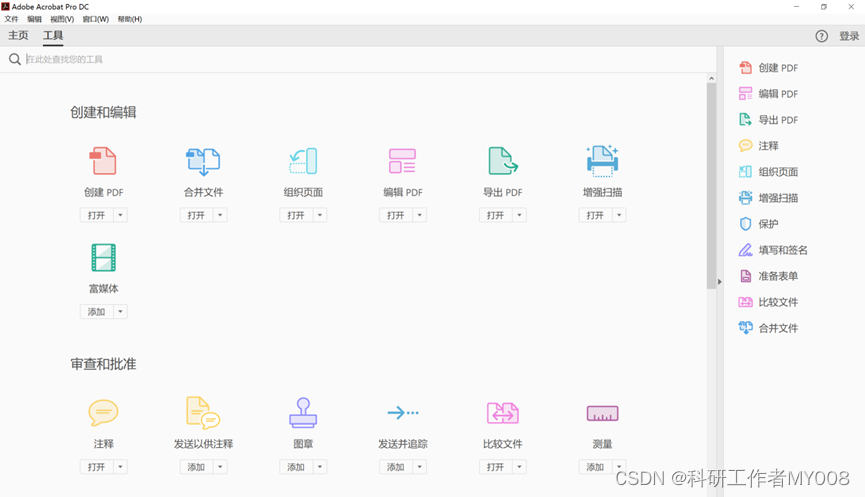Click the 增强扫描 printer icon in the main grid
Viewport: 865px width, 497px height.
click(x=602, y=161)
